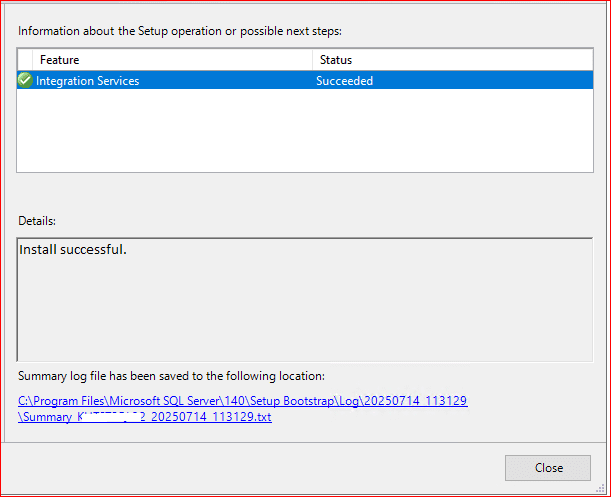611x497 pixels.
Task: Click the "Summary log file has been saved" label
Action: (x=171, y=376)
